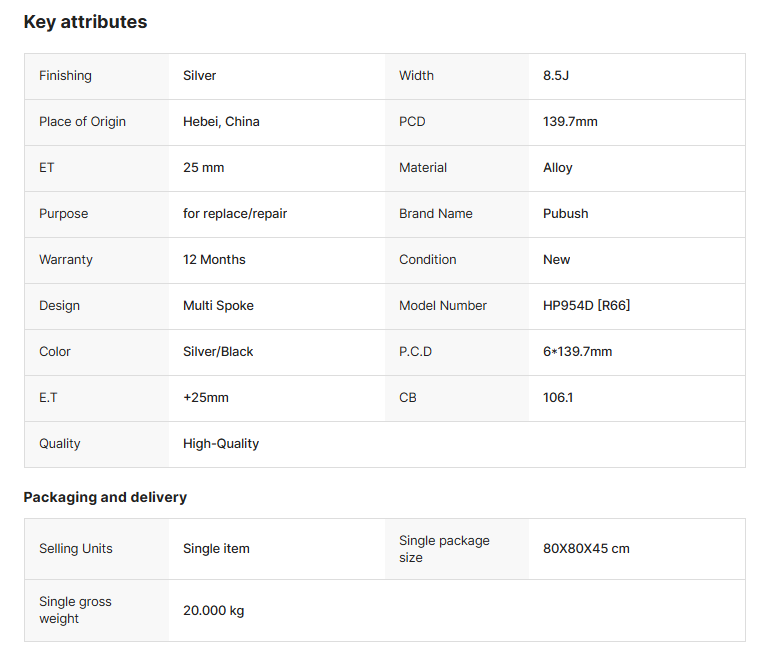Screen dimensions: 775x656
Task: Select the Hebei, China origin value
Action: pos(221,122)
